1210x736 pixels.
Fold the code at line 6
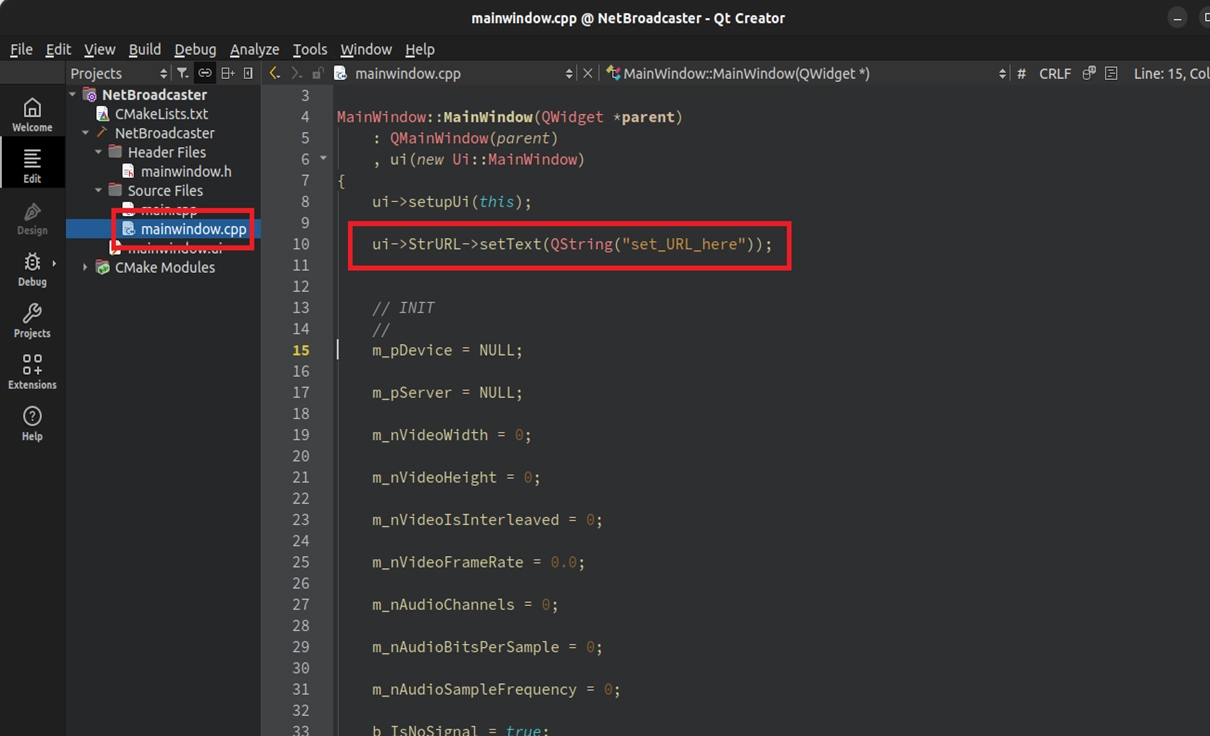click(x=323, y=159)
